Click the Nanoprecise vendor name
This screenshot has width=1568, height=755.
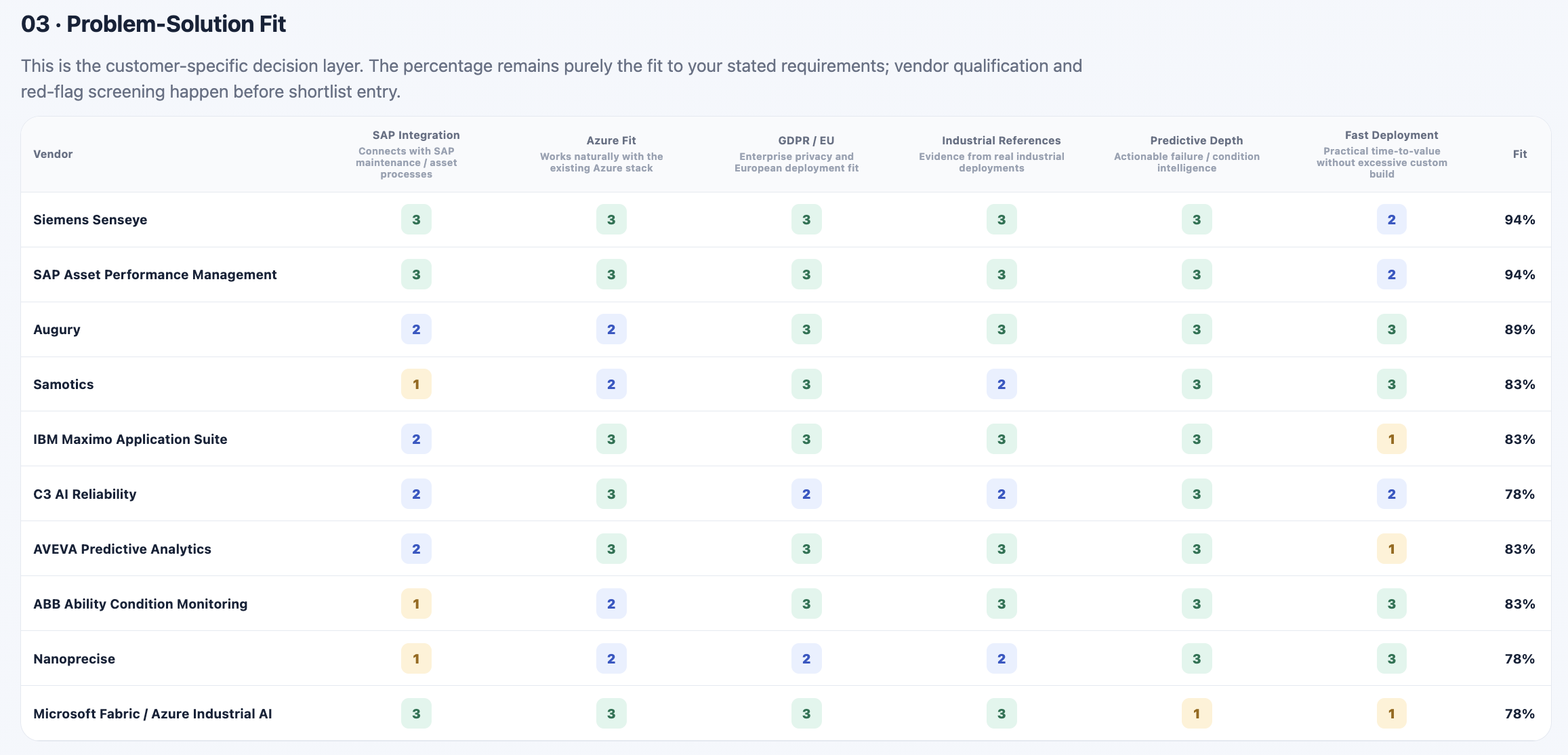coord(74,659)
